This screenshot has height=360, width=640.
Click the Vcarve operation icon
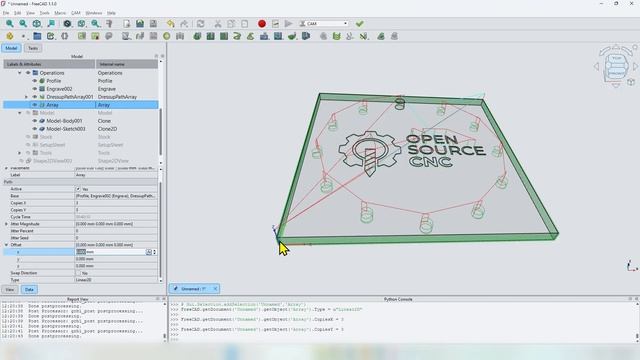pos(306,36)
